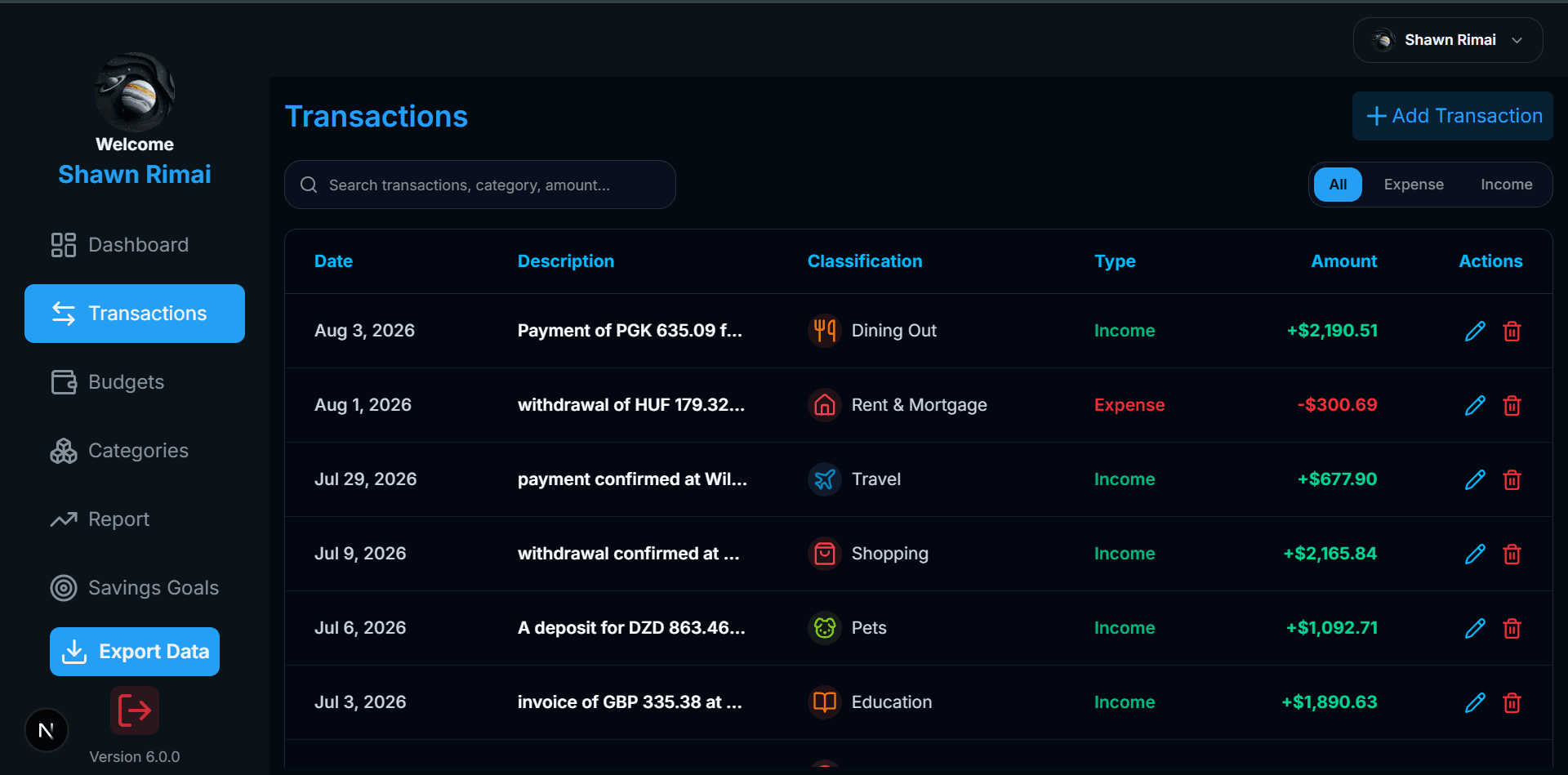Open the Shawn Rimai account dropdown
1568x775 pixels.
[x=1448, y=40]
